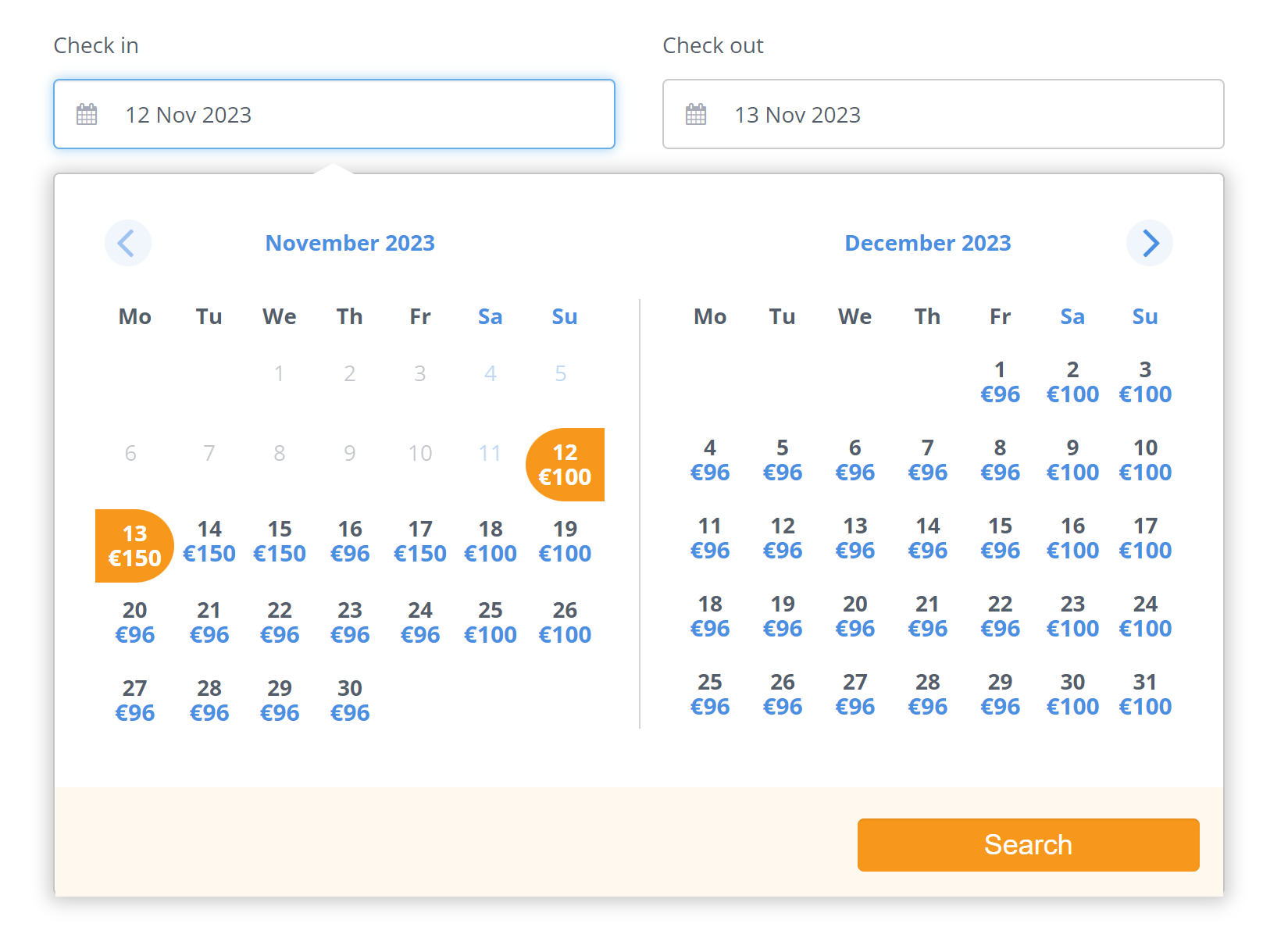Click the December 2023 month heading
This screenshot has height=945, width=1288.
pos(927,243)
